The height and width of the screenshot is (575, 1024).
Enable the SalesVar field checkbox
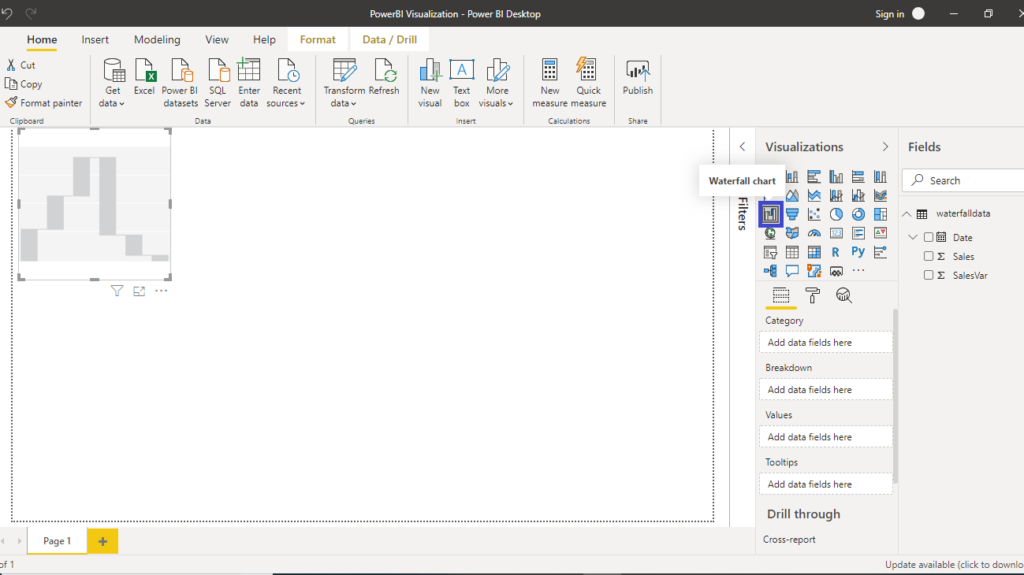coord(929,275)
